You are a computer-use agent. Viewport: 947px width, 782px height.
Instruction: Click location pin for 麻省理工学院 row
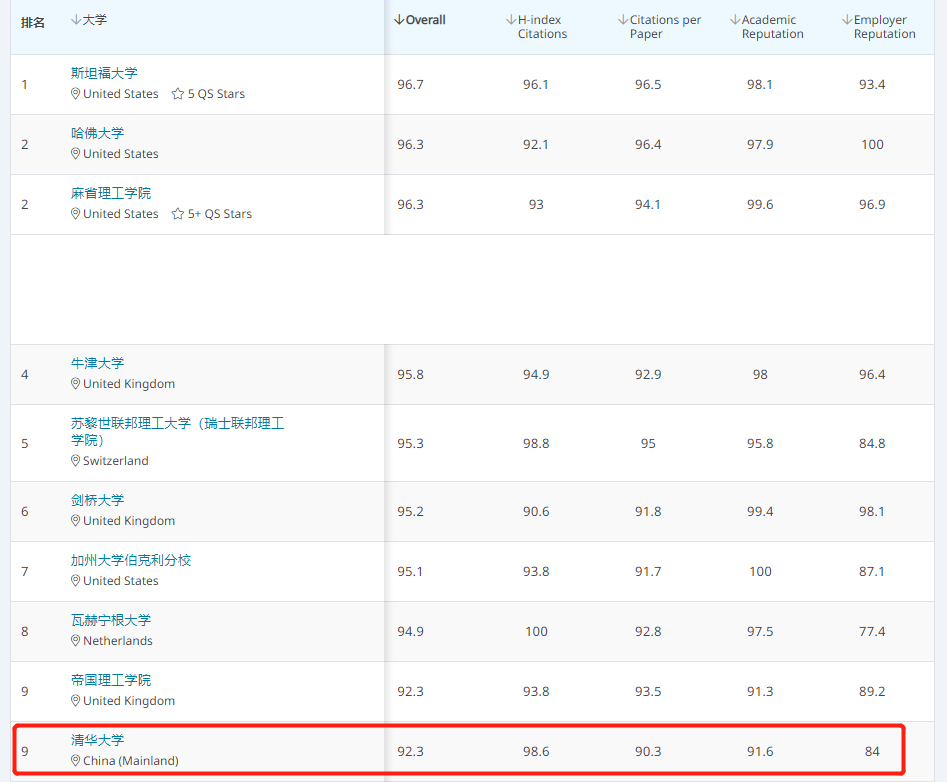coord(75,214)
